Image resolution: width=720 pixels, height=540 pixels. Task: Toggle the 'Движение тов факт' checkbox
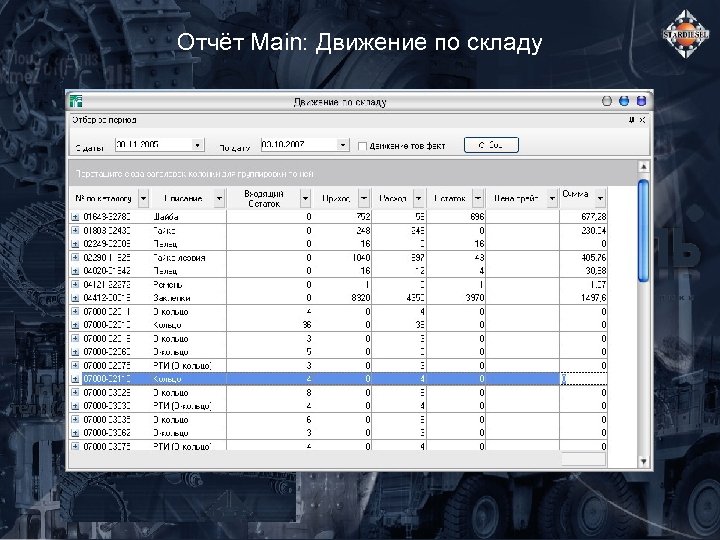click(x=362, y=146)
